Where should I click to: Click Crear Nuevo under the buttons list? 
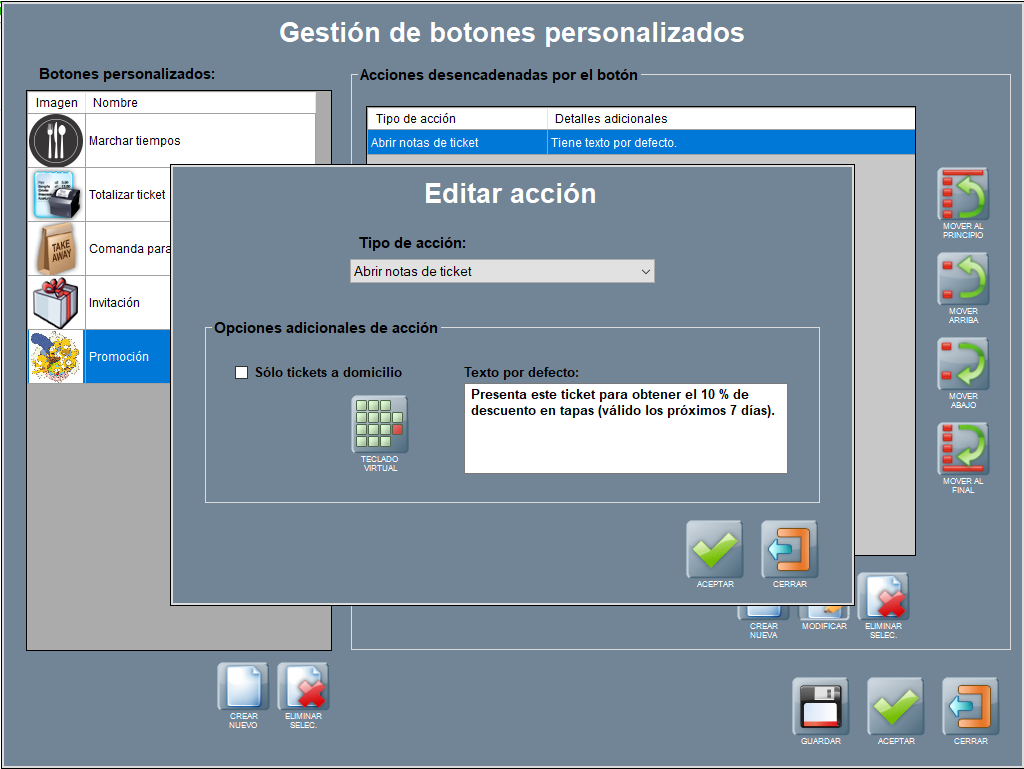pyautogui.click(x=243, y=687)
